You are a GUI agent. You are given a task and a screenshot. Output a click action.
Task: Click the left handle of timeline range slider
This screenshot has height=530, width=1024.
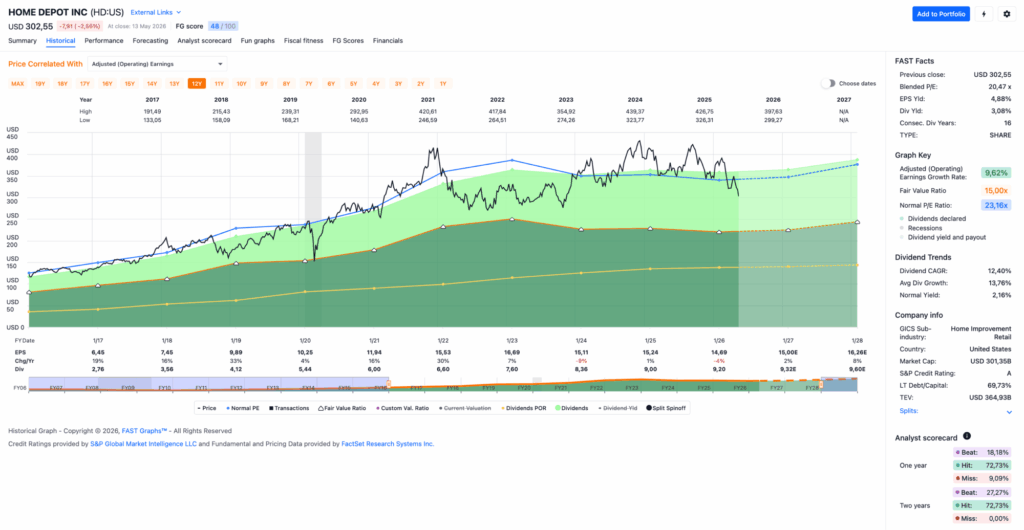click(x=389, y=384)
